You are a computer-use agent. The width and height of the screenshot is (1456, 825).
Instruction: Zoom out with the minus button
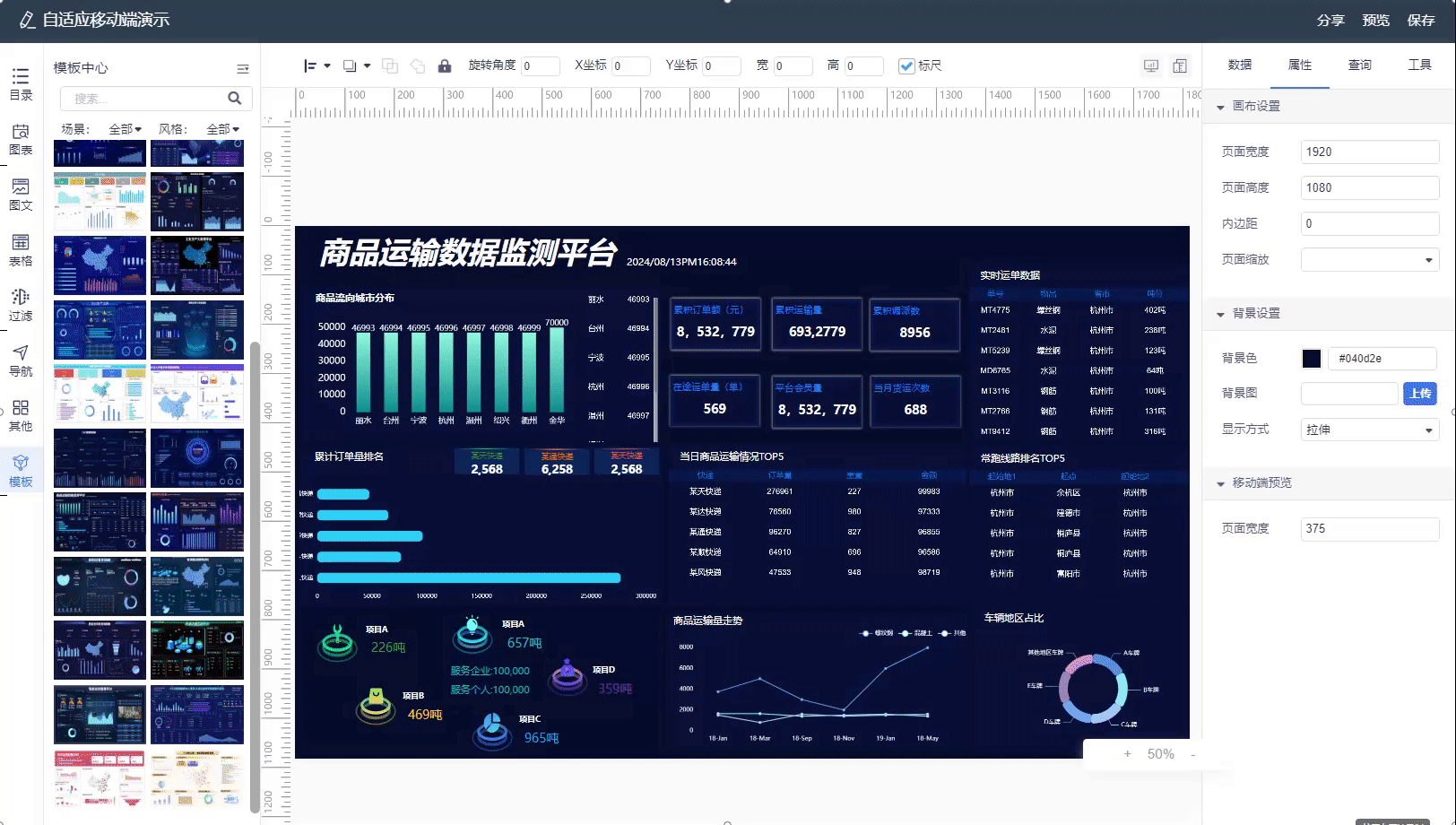1192,754
